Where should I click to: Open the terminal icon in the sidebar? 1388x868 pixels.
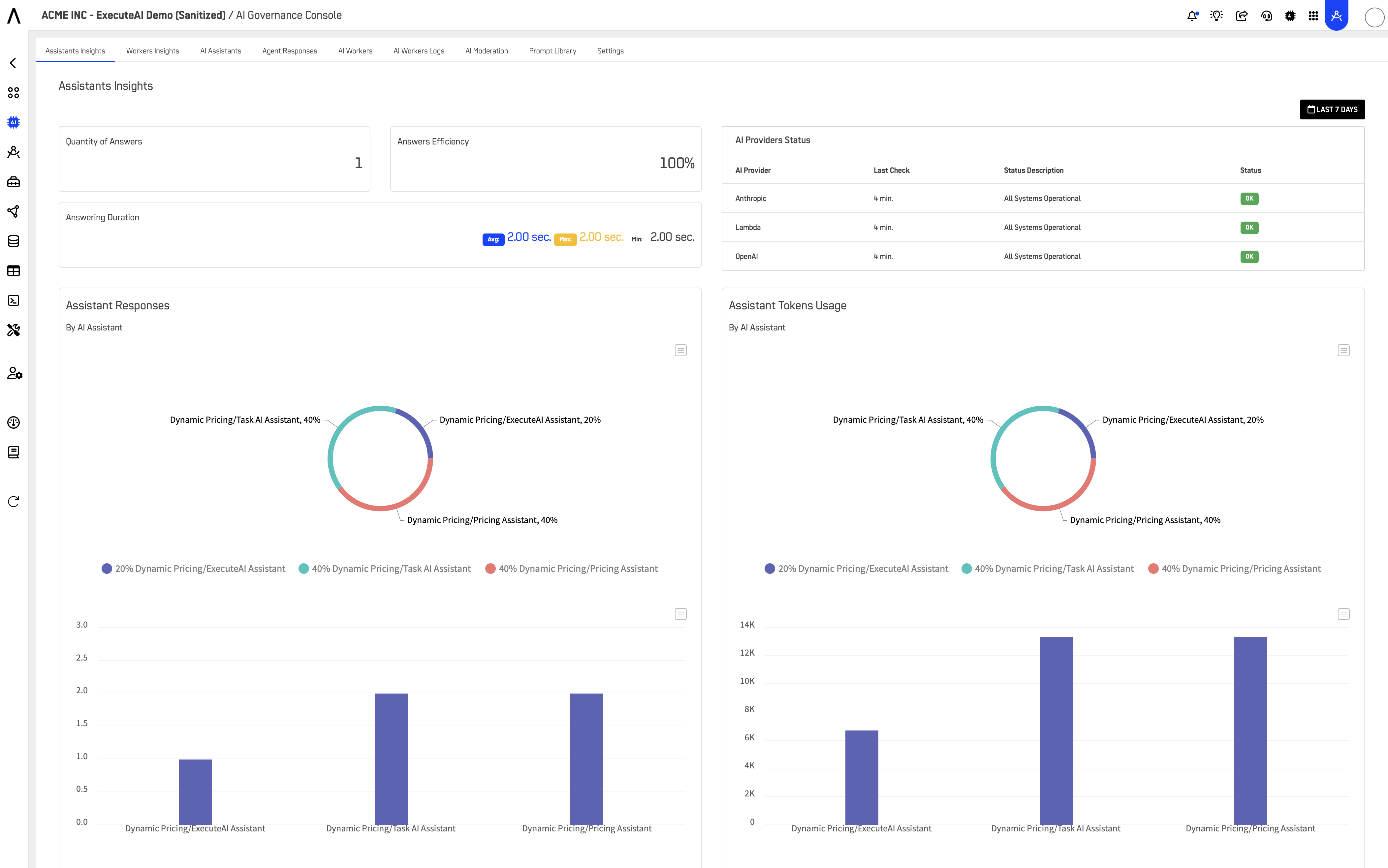coord(14,300)
